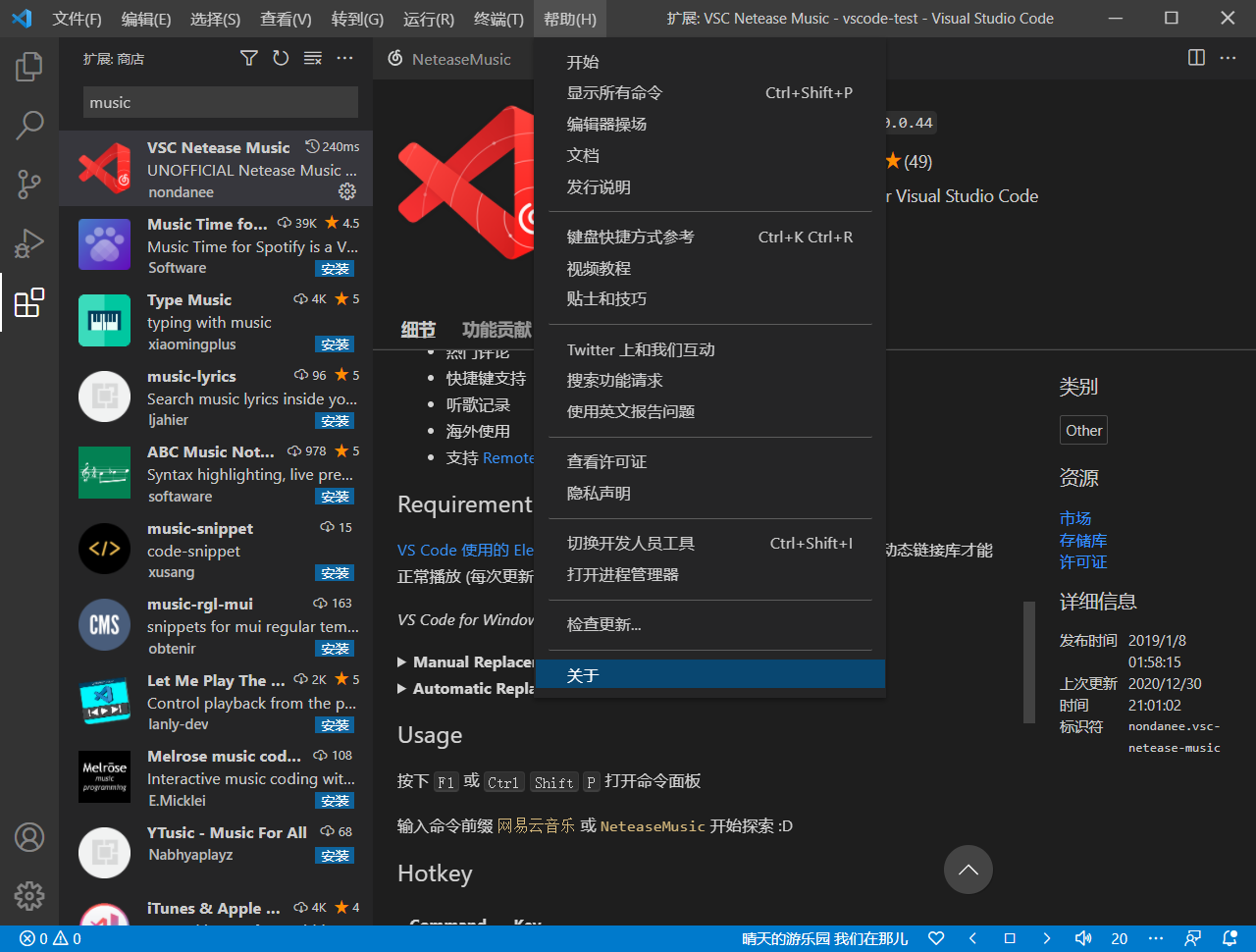Play the previous track in status bar
The height and width of the screenshot is (952, 1256).
click(973, 939)
